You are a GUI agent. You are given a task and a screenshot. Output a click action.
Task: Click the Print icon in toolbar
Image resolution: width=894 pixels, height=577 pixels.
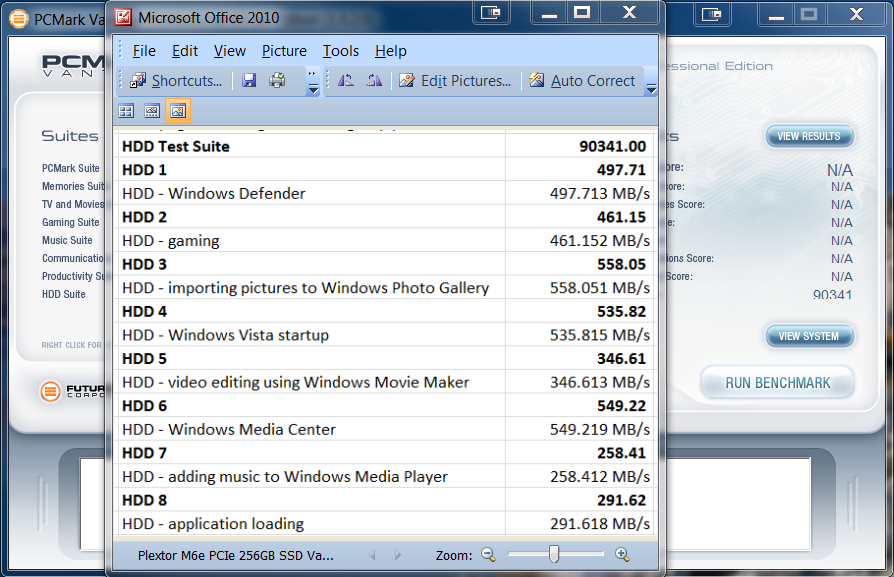(277, 81)
